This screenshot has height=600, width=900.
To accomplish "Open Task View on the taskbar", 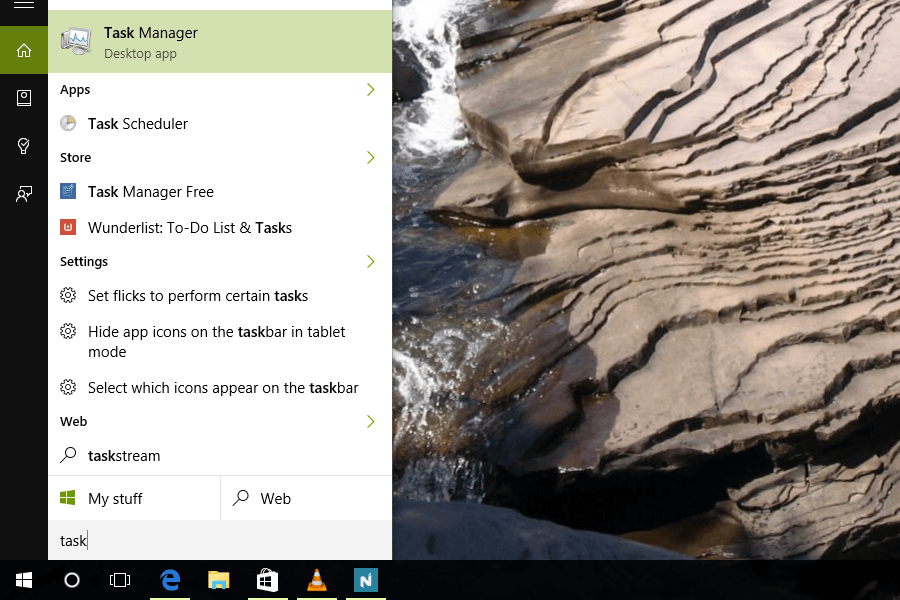I will click(120, 580).
